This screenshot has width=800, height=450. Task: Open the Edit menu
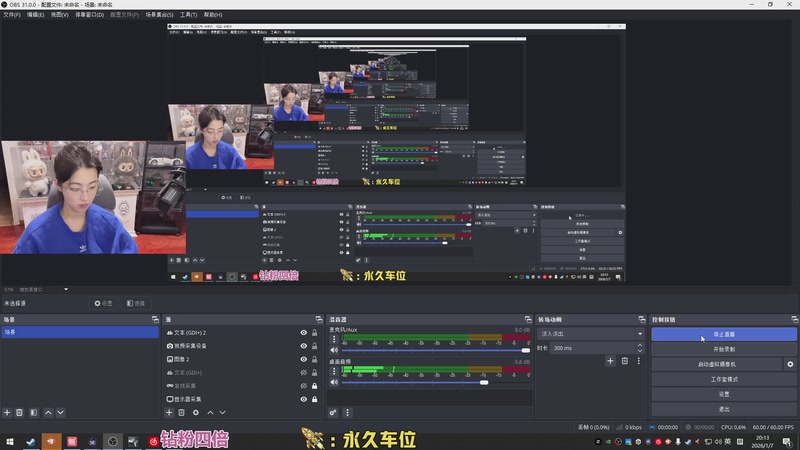(x=35, y=15)
